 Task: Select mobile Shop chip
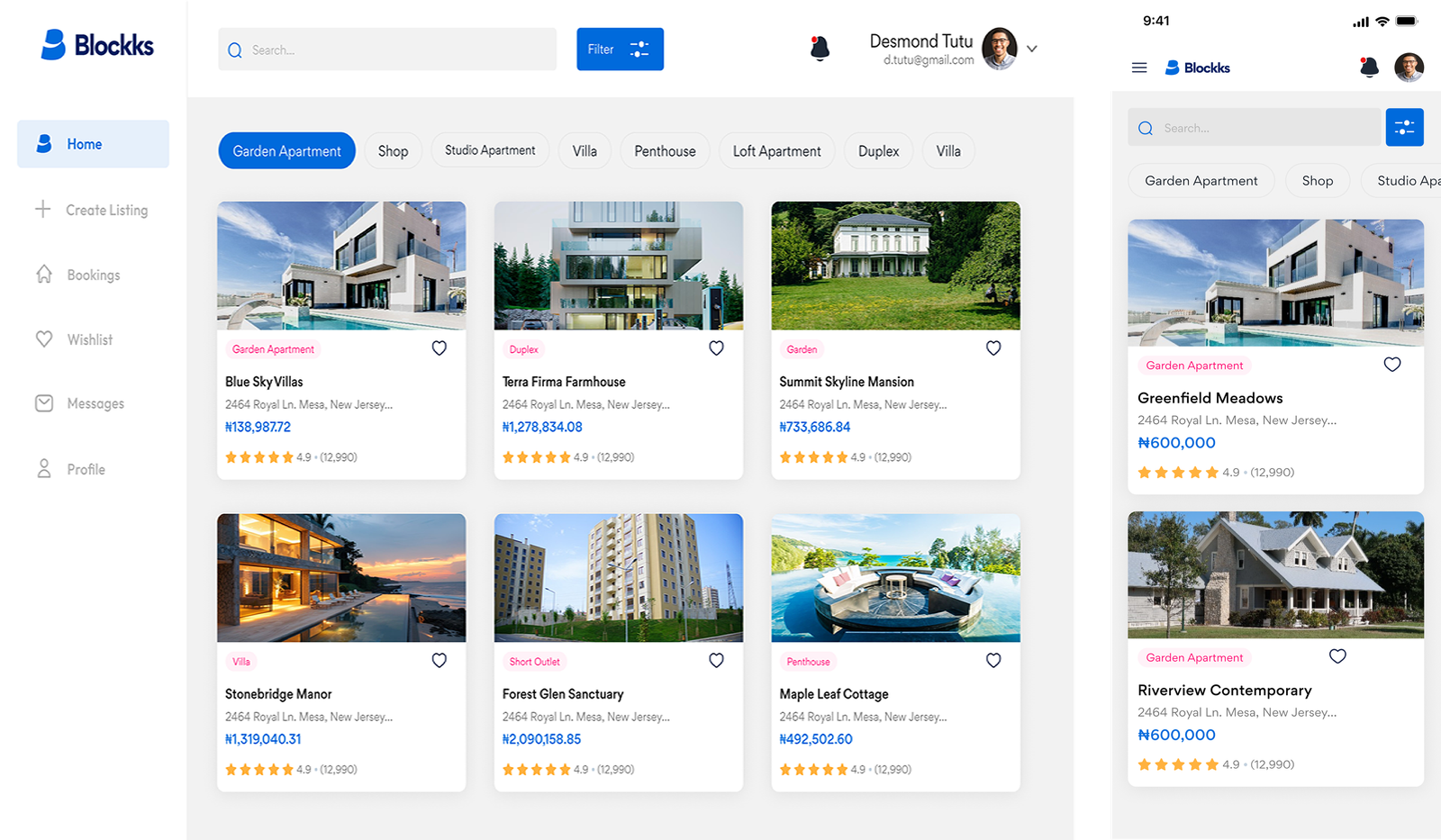tap(1318, 181)
